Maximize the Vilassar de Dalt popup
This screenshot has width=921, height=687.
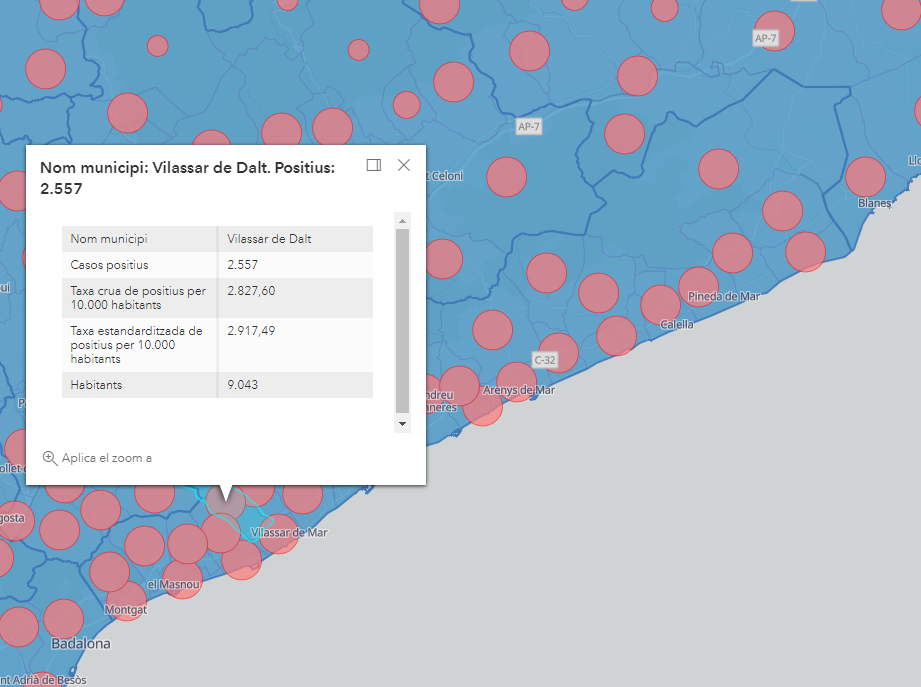coord(374,165)
